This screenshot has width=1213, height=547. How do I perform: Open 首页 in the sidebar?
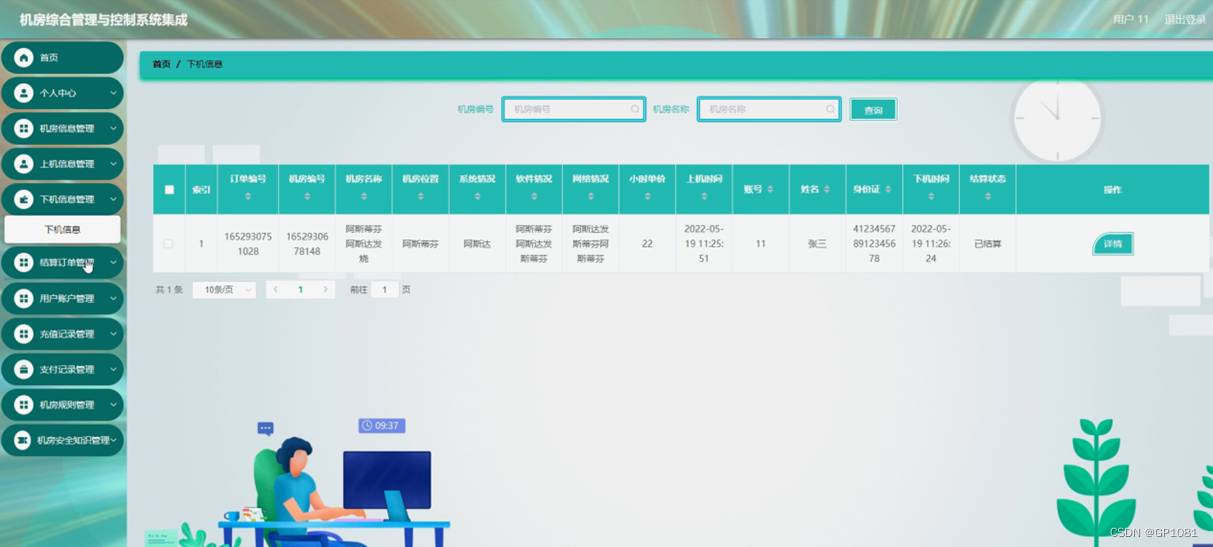pos(62,58)
